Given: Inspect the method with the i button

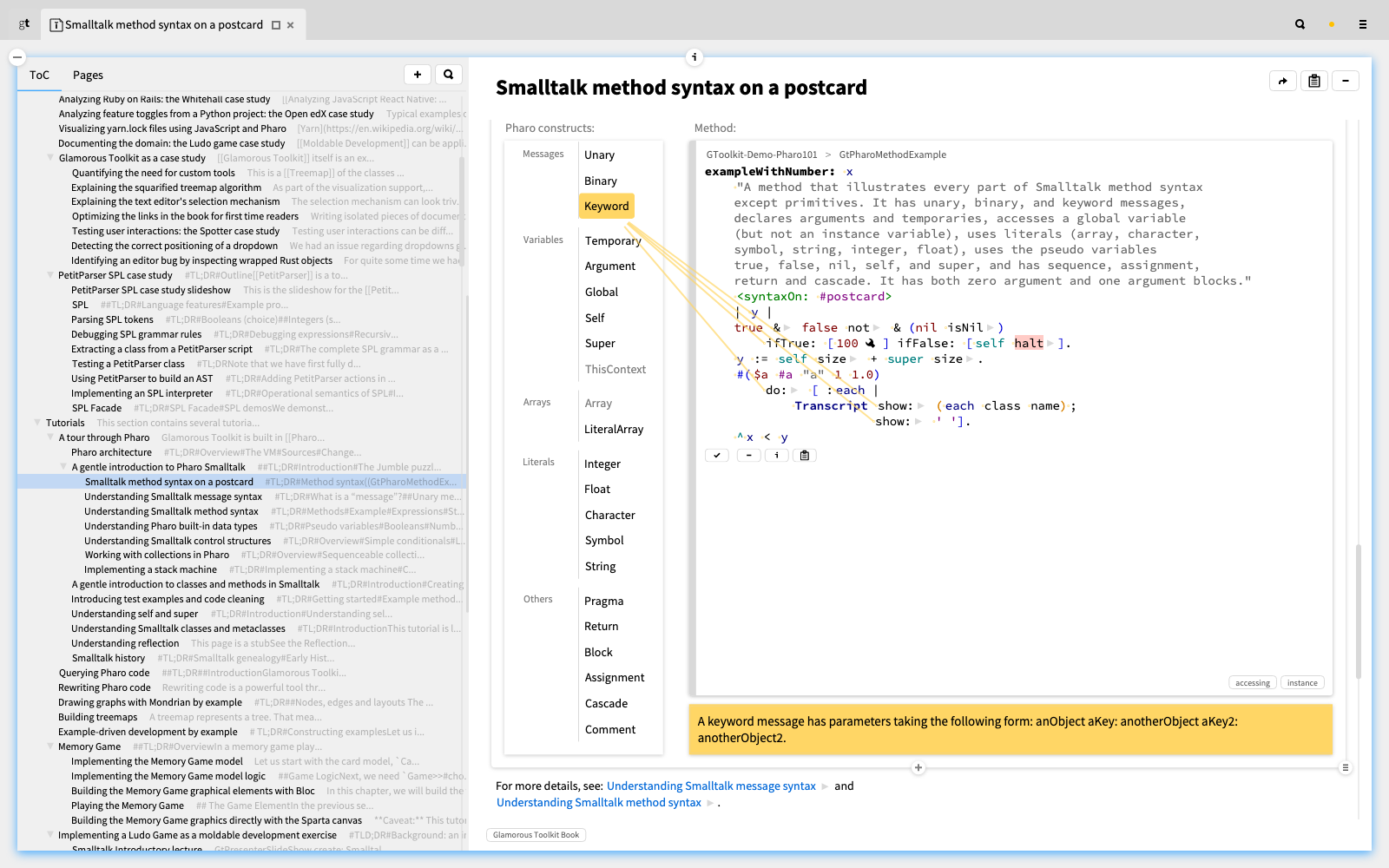Looking at the screenshot, I should (x=777, y=455).
